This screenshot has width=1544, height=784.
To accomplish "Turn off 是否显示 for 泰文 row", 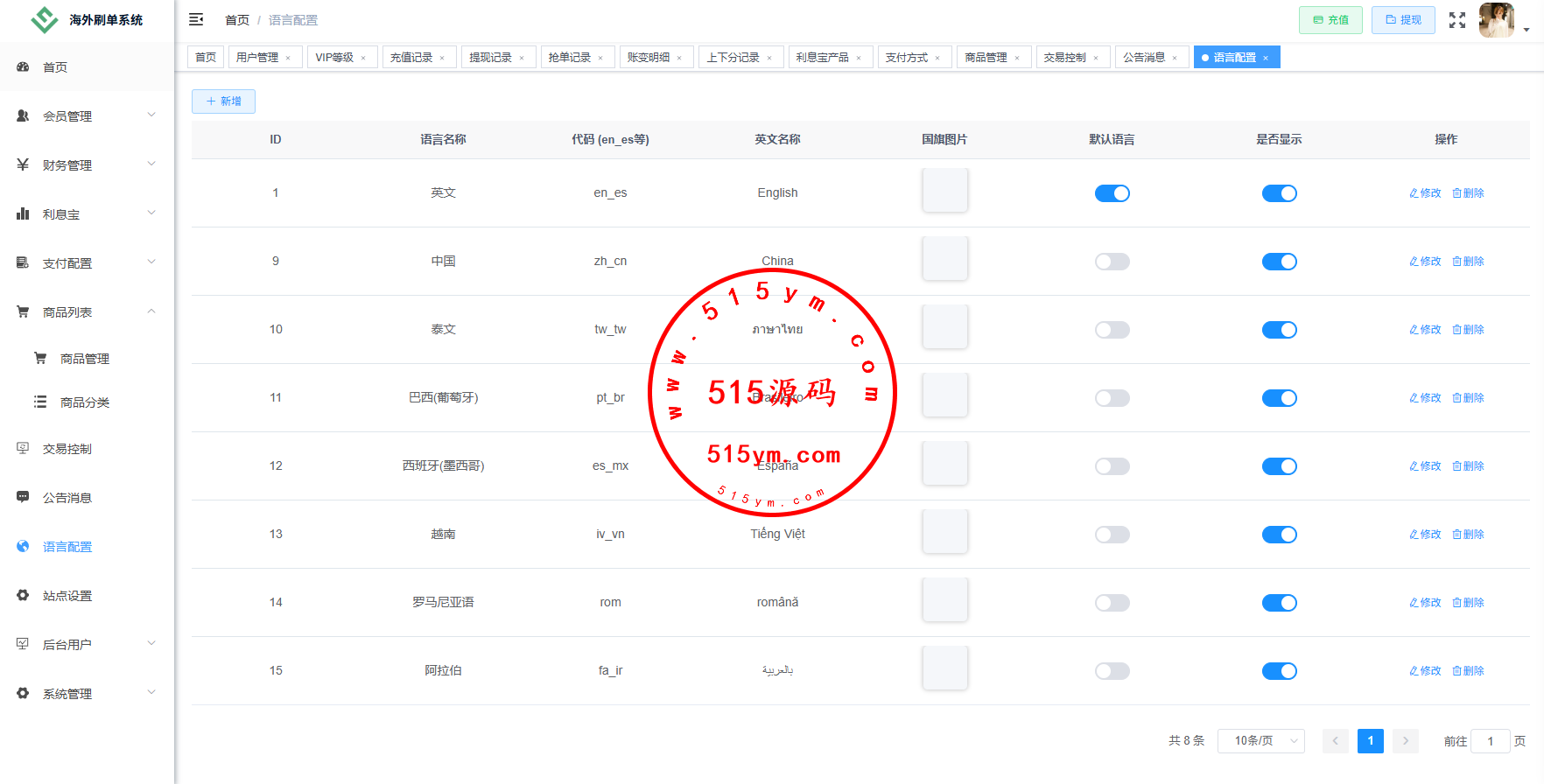I will 1279,330.
